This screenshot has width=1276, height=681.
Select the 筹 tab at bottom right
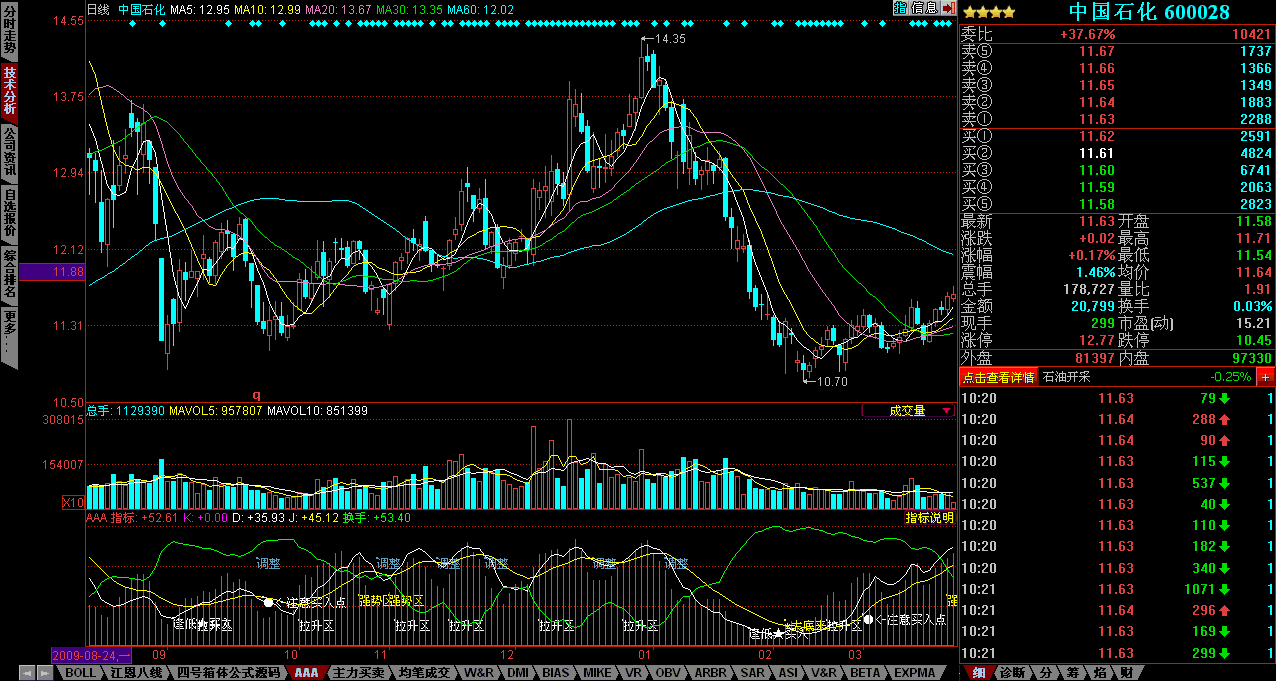pyautogui.click(x=1072, y=673)
